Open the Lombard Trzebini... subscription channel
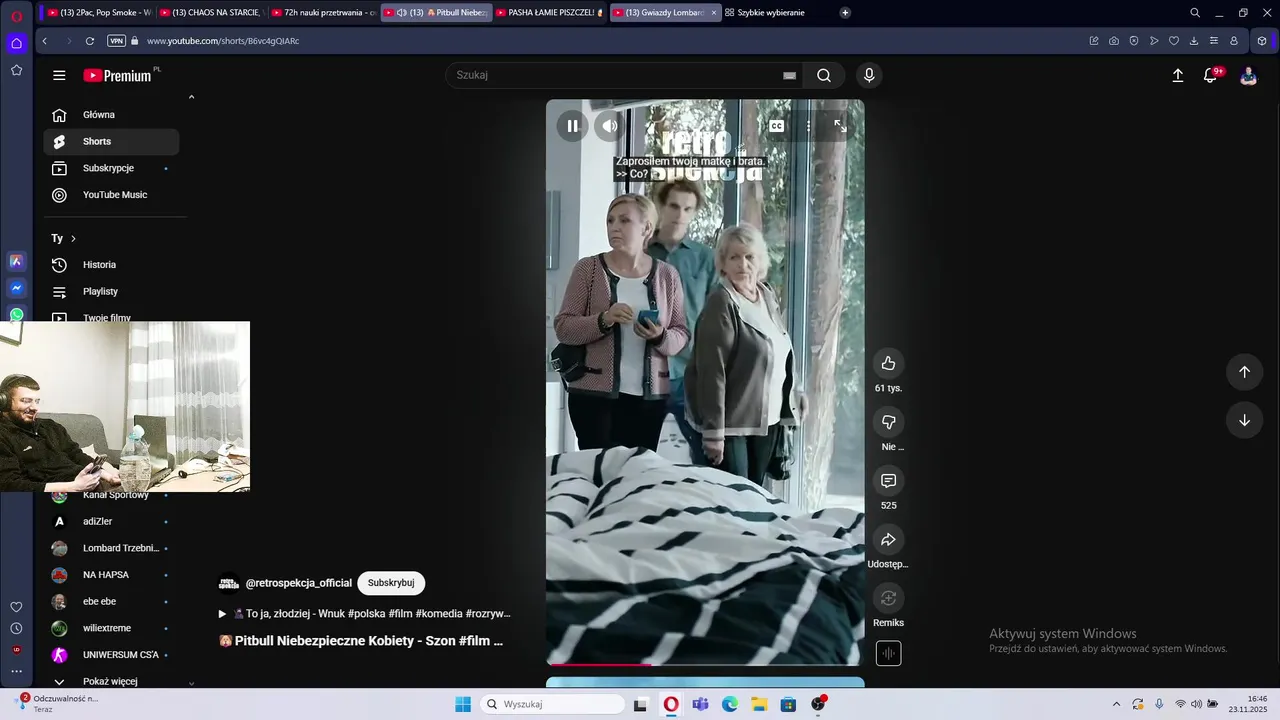The height and width of the screenshot is (720, 1280). point(111,548)
